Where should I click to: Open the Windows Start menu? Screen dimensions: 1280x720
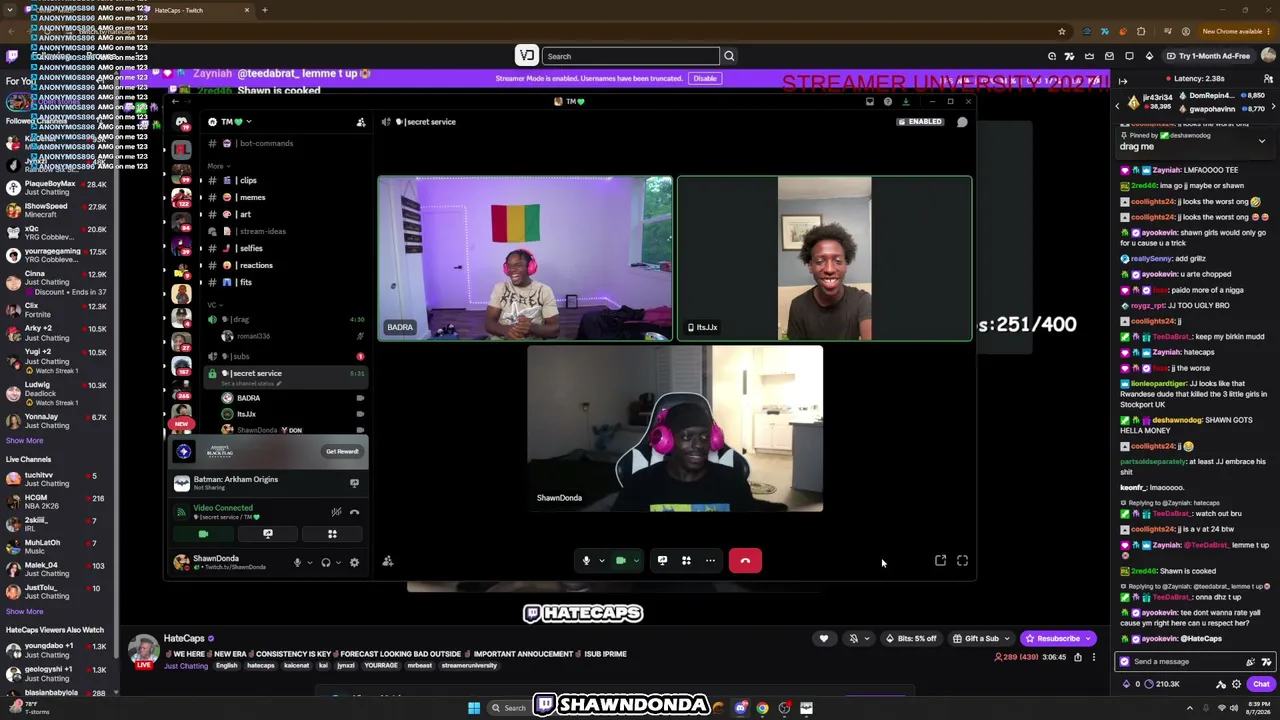pos(474,708)
